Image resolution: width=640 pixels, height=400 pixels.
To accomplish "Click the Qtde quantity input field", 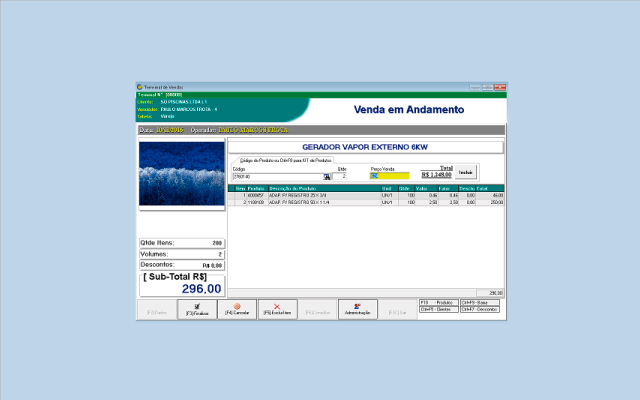I will click(x=342, y=175).
